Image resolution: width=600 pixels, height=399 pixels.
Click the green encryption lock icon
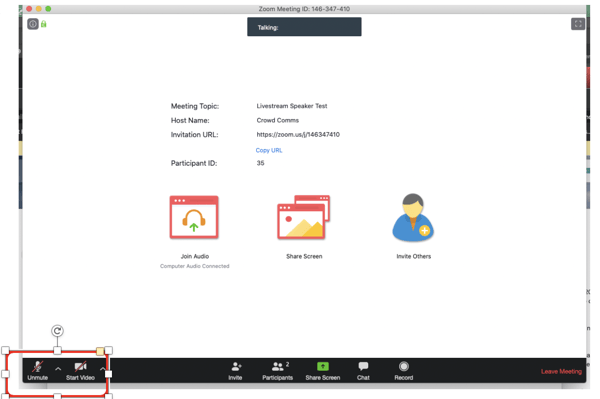44,24
